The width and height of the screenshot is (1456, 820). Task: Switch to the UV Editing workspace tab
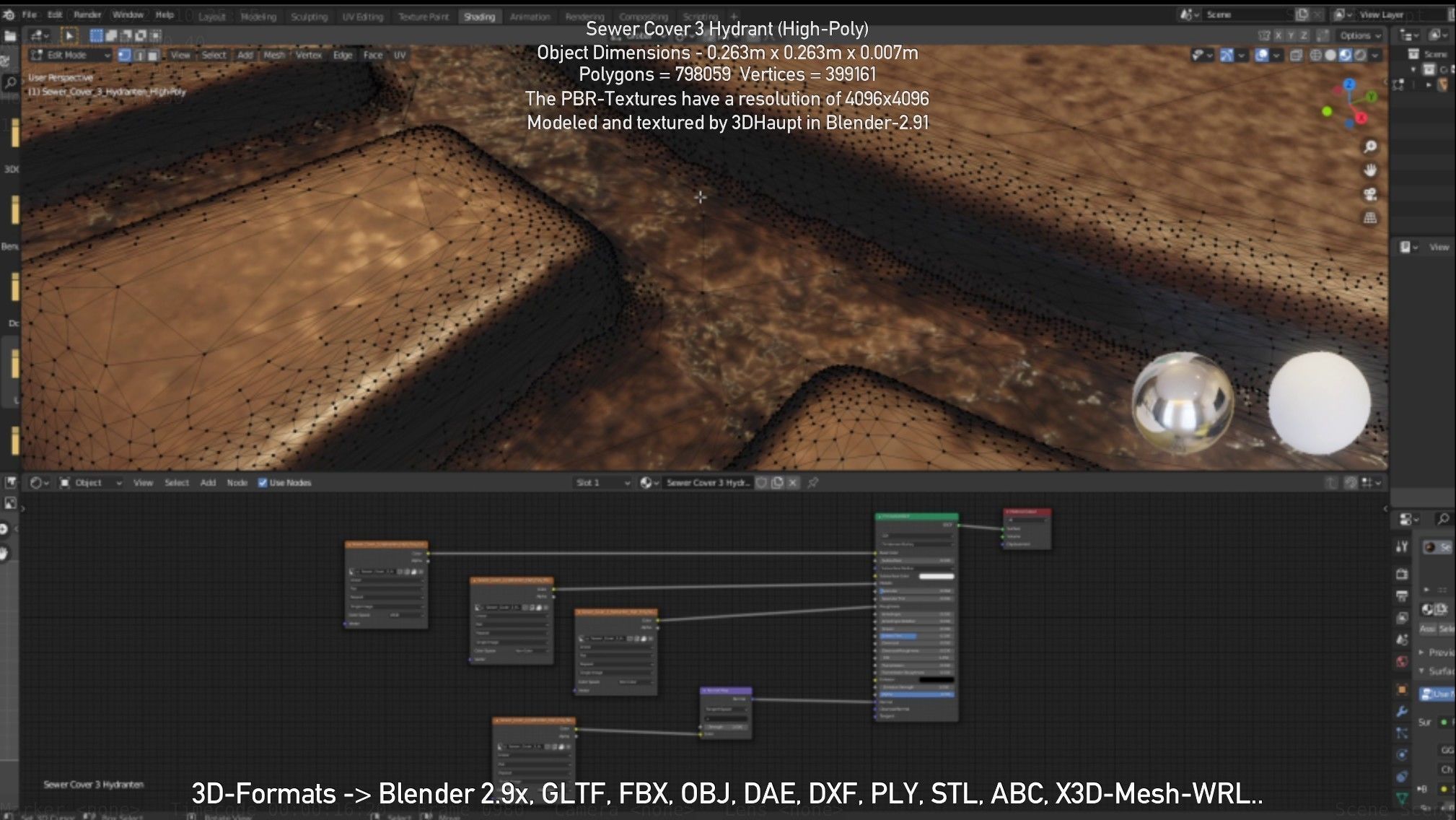pos(362,17)
